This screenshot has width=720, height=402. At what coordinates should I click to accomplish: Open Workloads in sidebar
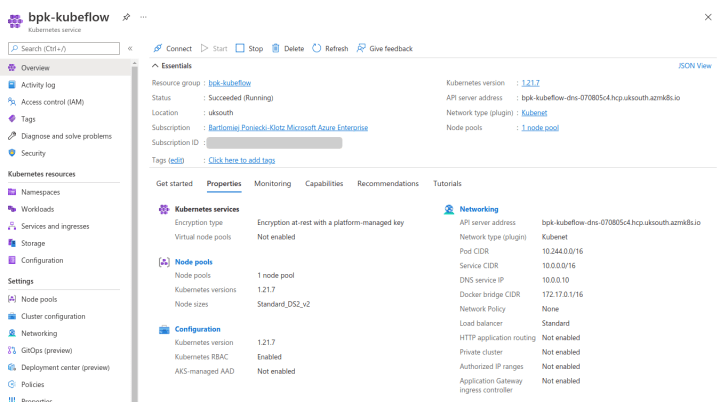click(x=38, y=209)
